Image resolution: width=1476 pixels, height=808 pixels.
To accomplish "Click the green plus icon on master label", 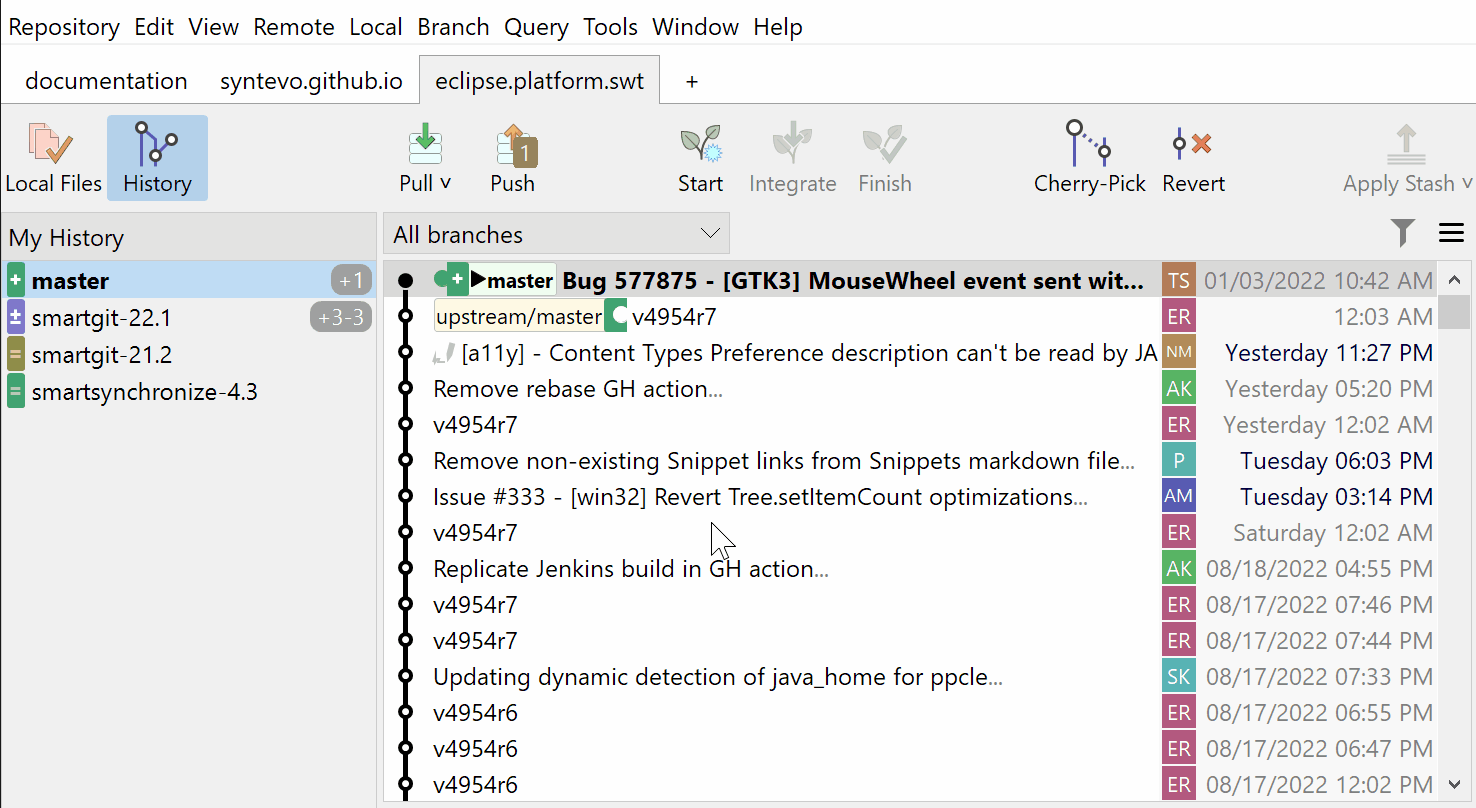I will point(457,280).
